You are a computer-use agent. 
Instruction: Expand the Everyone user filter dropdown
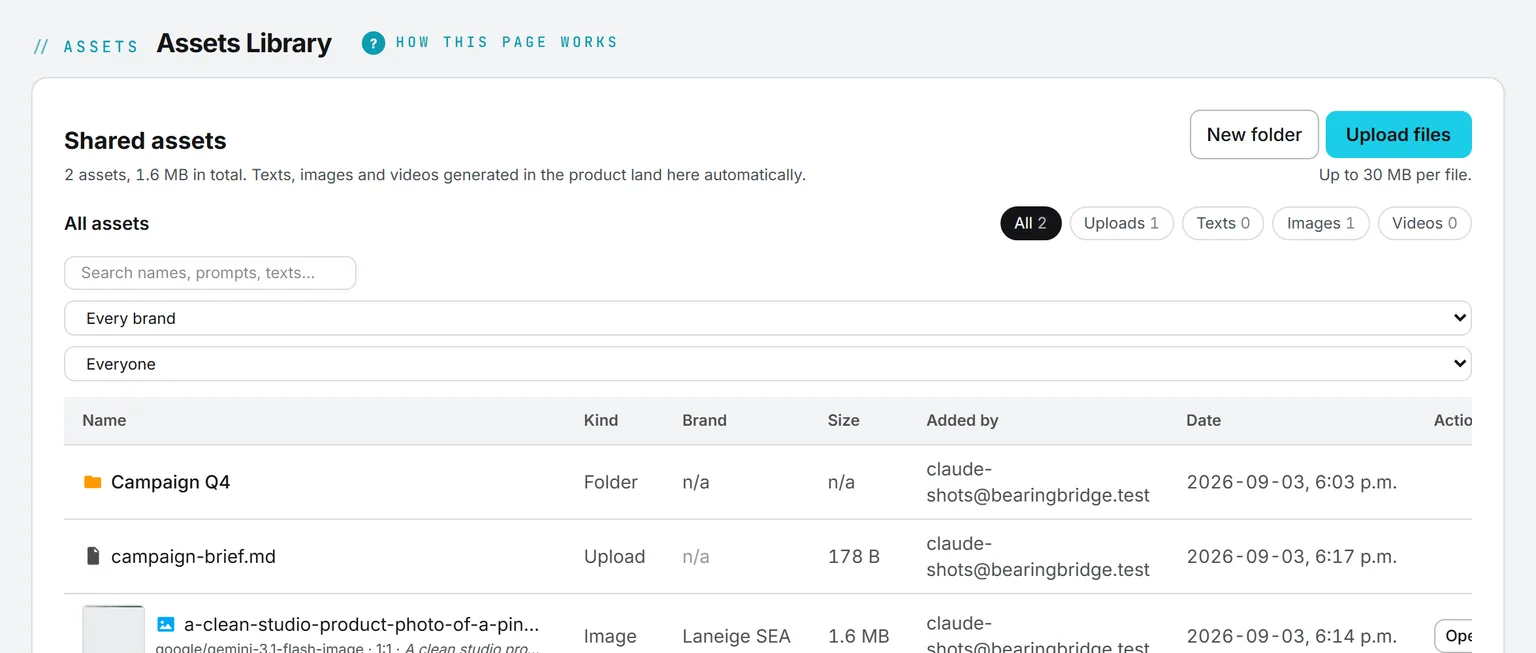point(767,364)
